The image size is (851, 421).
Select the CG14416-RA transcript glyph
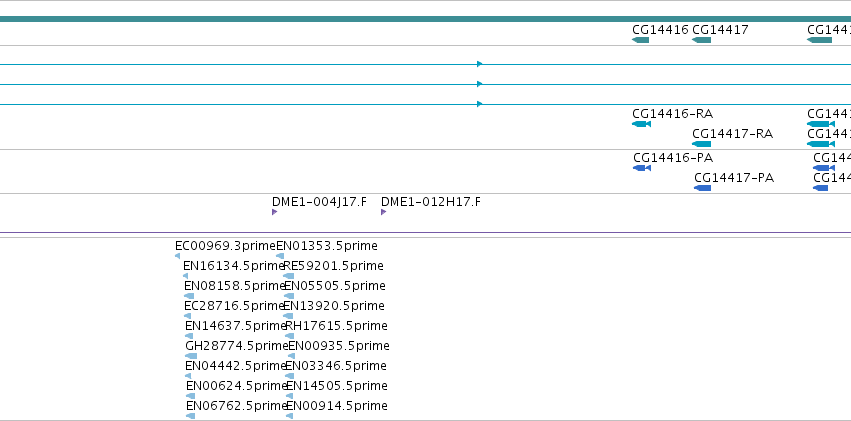click(642, 124)
